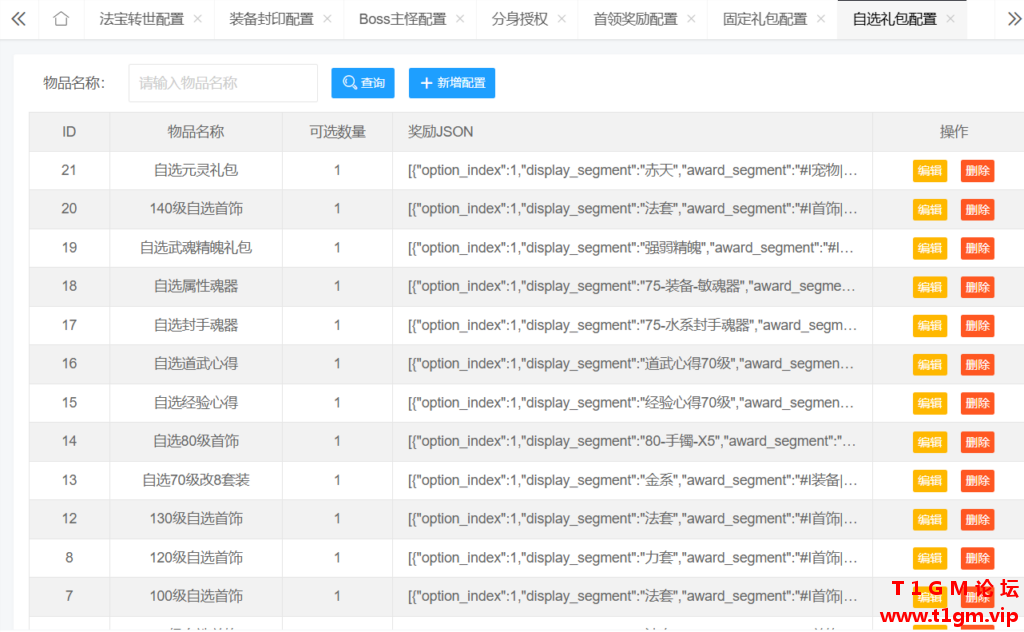Click the ID cell showing 21

point(69,170)
